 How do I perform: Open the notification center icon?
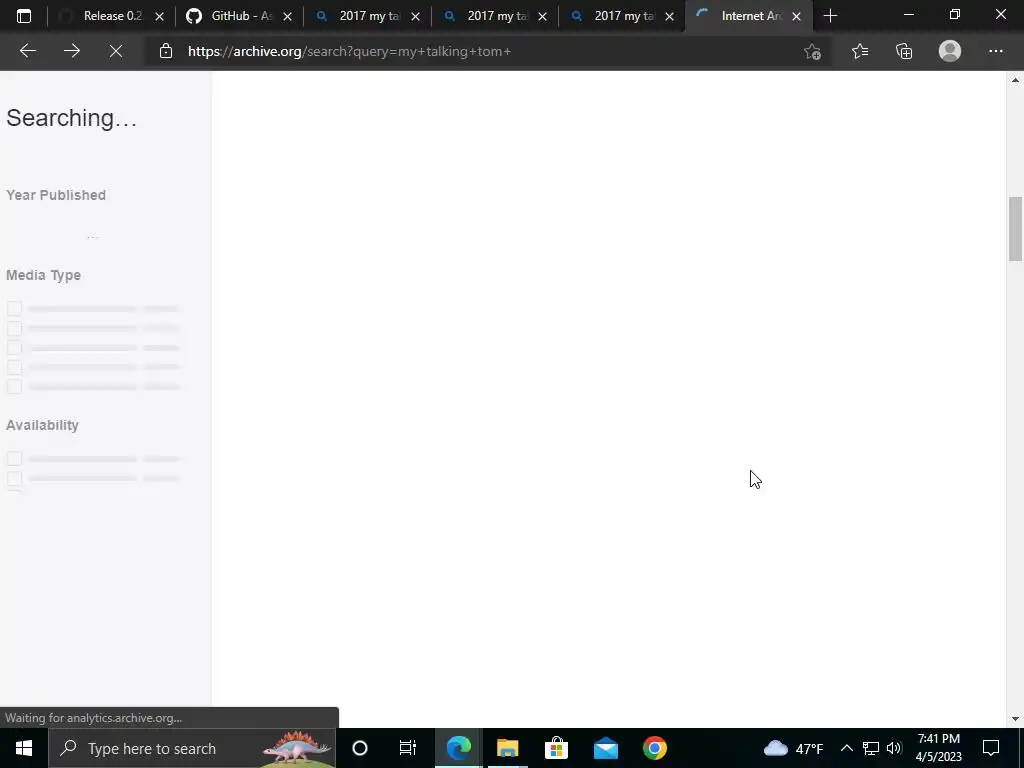coord(991,748)
